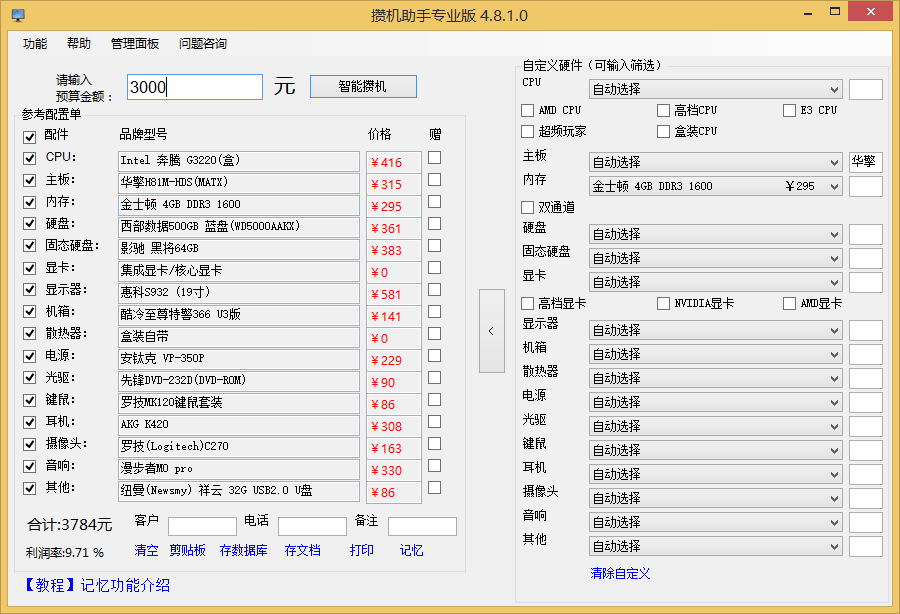This screenshot has height=614, width=900.
Task: Uncheck the 显示器 component checkbox
Action: [30, 290]
